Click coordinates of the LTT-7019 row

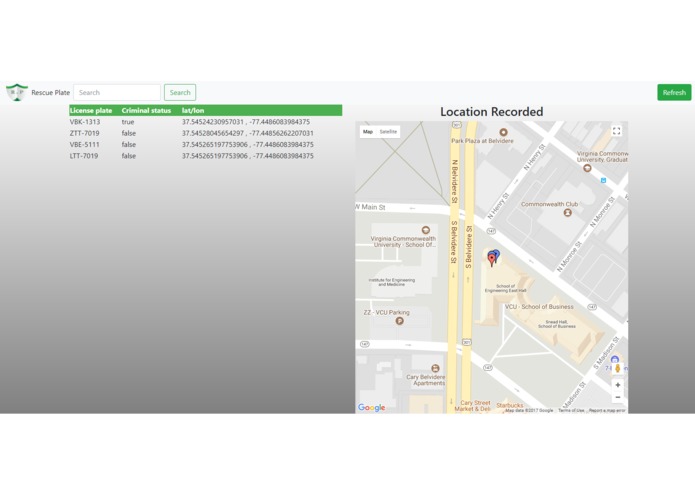pyautogui.click(x=248, y=156)
